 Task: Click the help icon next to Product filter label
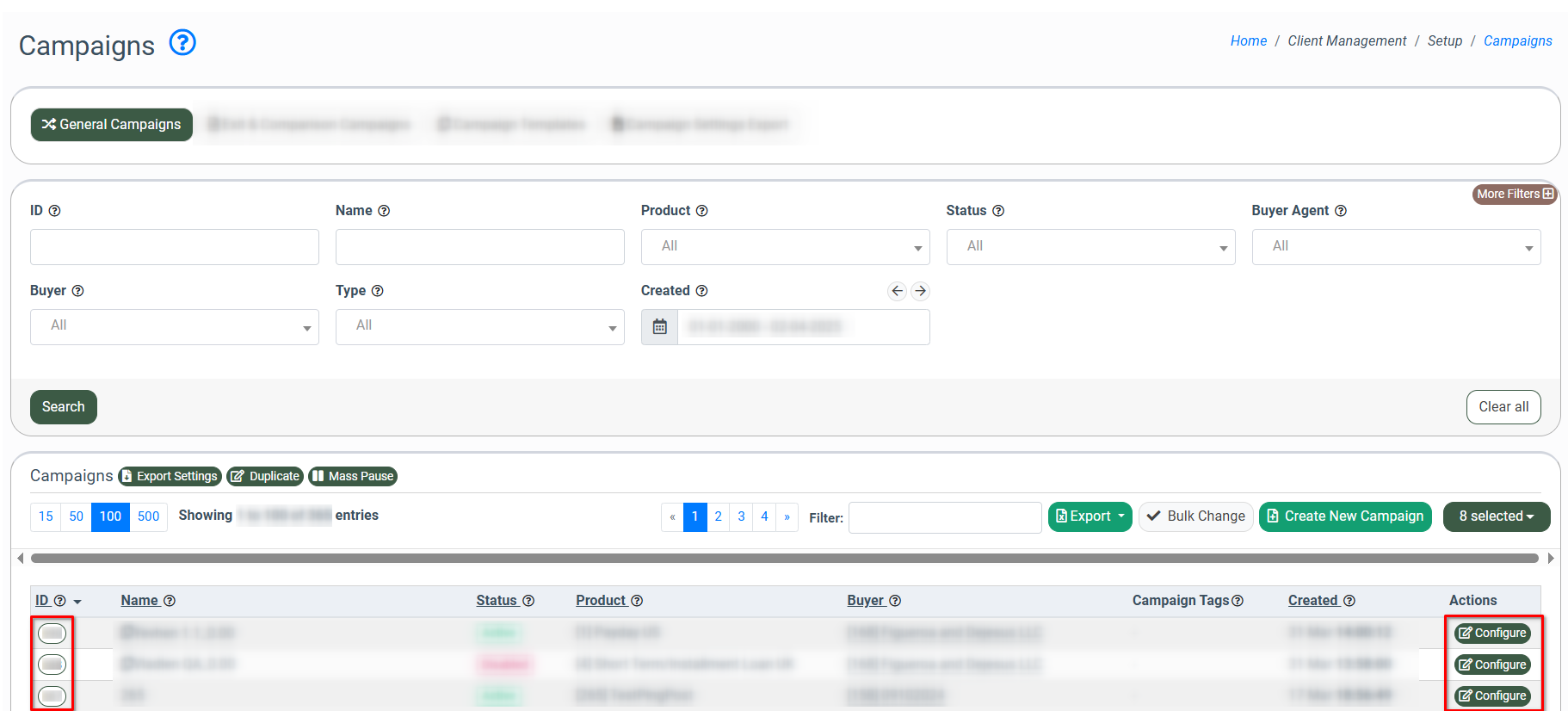pos(701,211)
